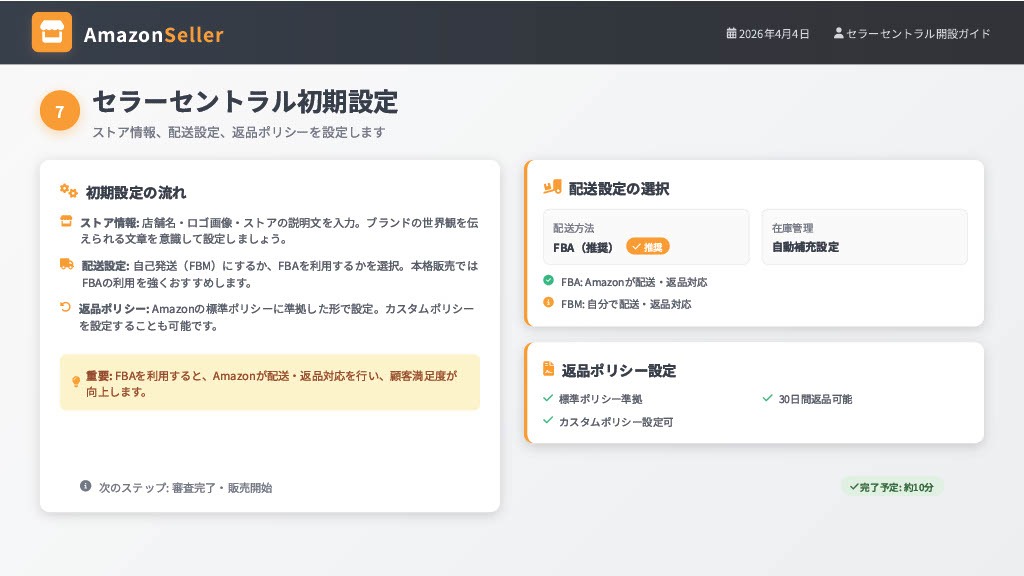Click the checkmark beside 30日間返品可能
Viewport: 1024px width, 576px height.
click(767, 398)
